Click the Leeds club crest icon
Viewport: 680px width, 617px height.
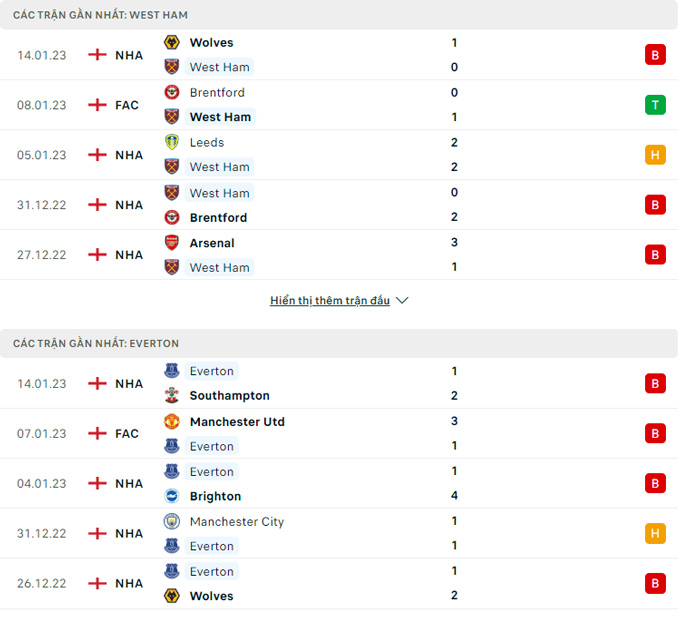tap(171, 142)
